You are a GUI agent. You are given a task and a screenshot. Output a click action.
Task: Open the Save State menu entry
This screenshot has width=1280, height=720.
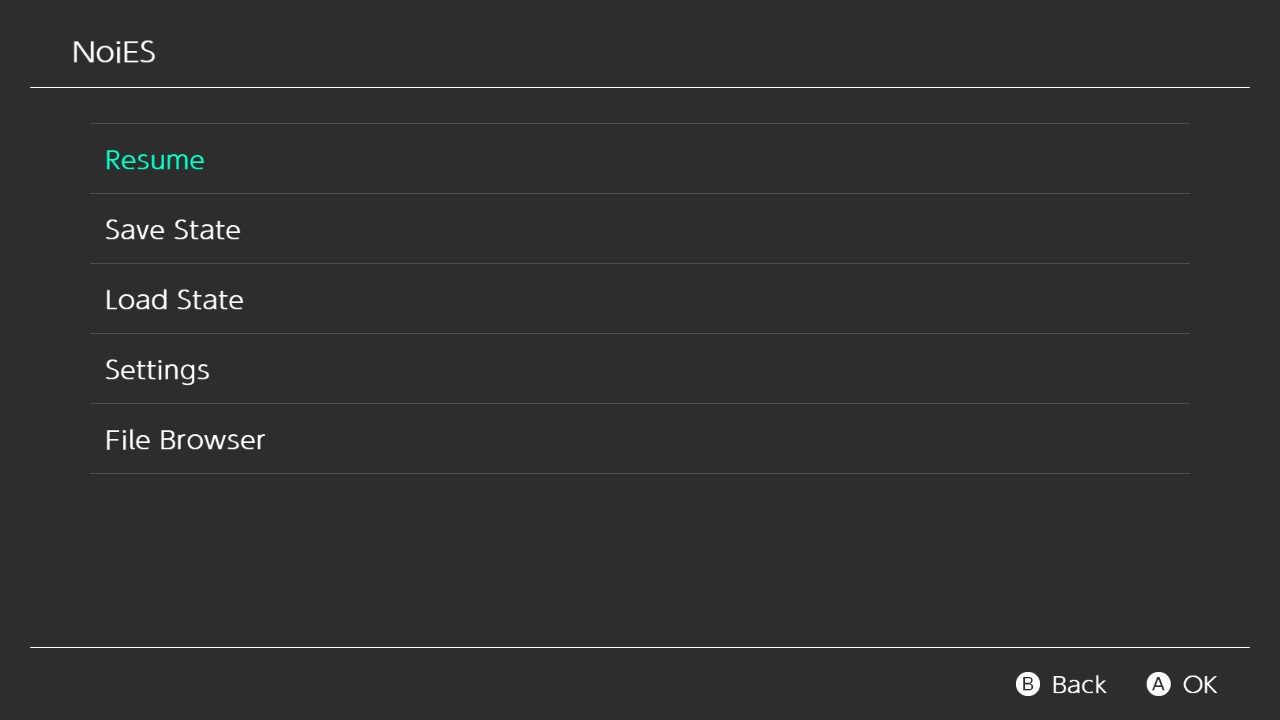173,230
